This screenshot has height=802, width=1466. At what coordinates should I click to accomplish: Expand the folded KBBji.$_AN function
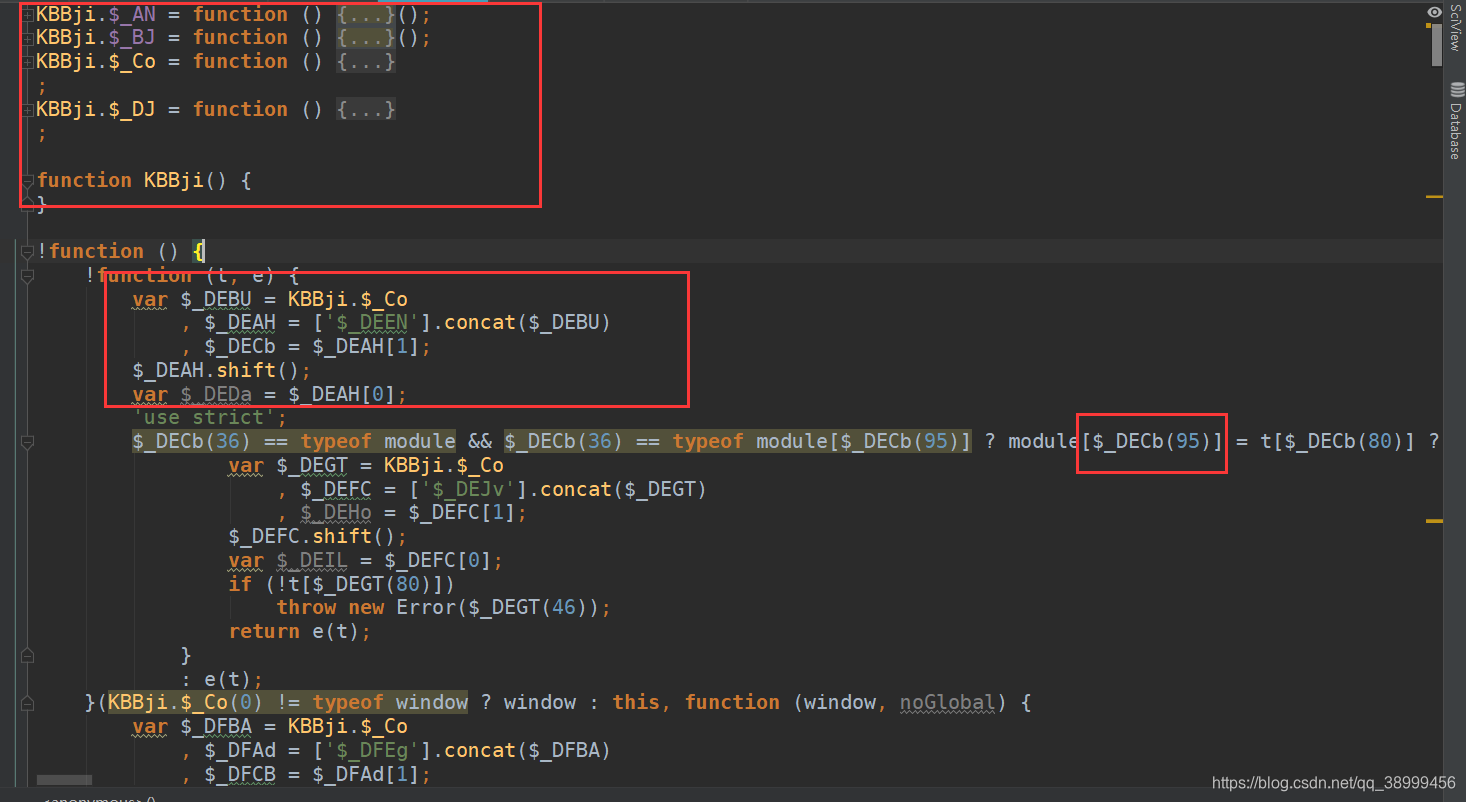(x=27, y=14)
